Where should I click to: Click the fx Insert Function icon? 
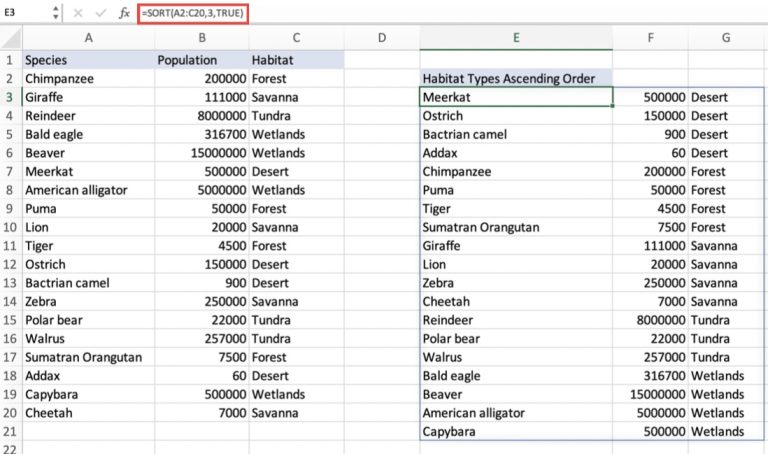124,13
